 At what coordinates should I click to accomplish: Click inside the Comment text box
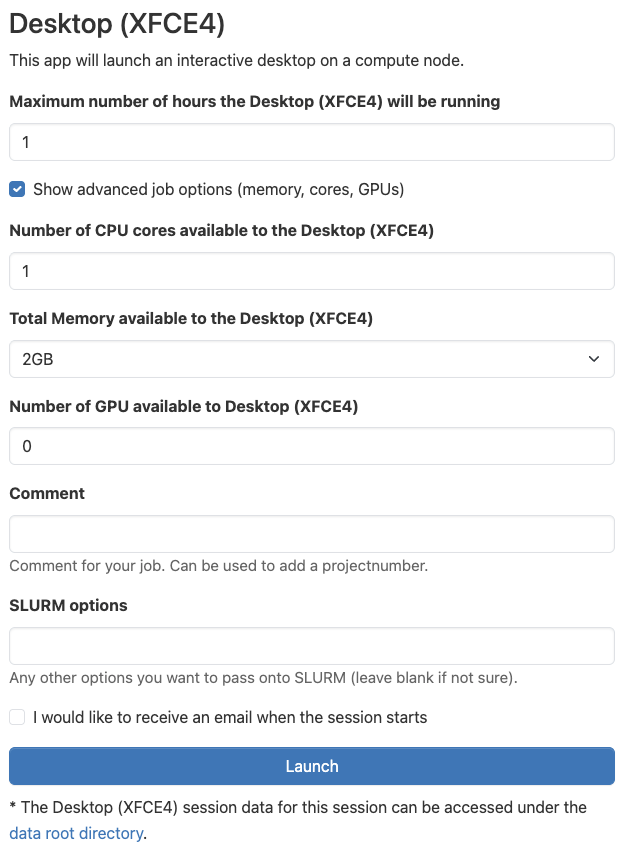[x=311, y=534]
